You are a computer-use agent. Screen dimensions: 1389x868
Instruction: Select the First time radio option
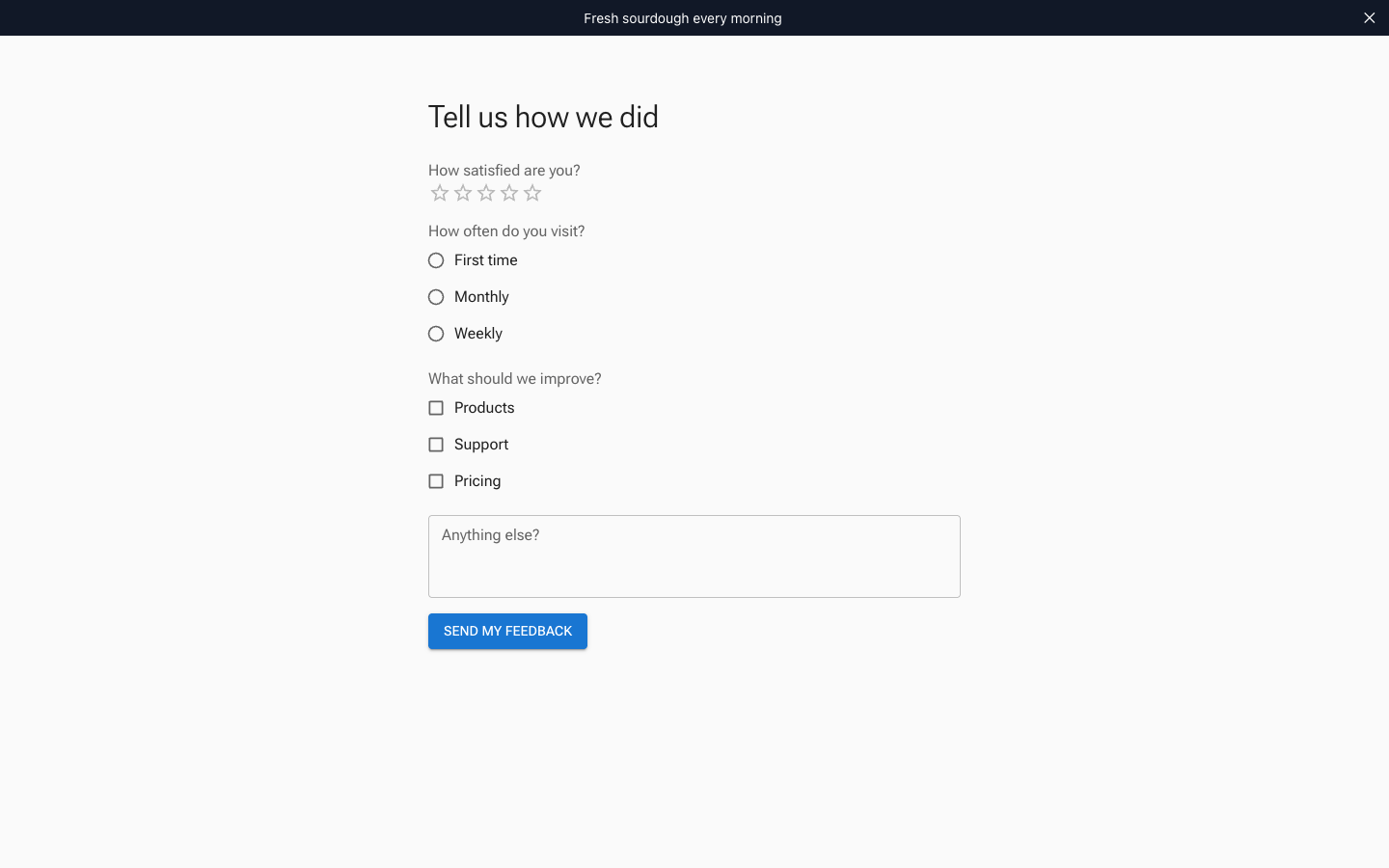click(x=436, y=260)
